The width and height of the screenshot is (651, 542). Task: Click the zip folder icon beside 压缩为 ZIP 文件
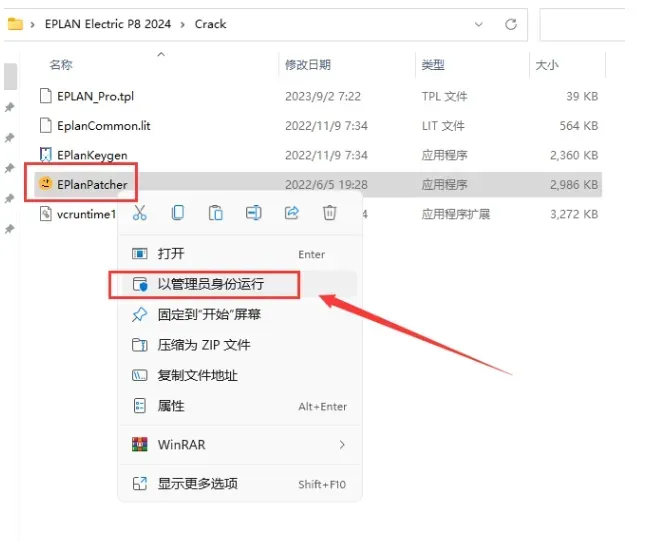[140, 345]
